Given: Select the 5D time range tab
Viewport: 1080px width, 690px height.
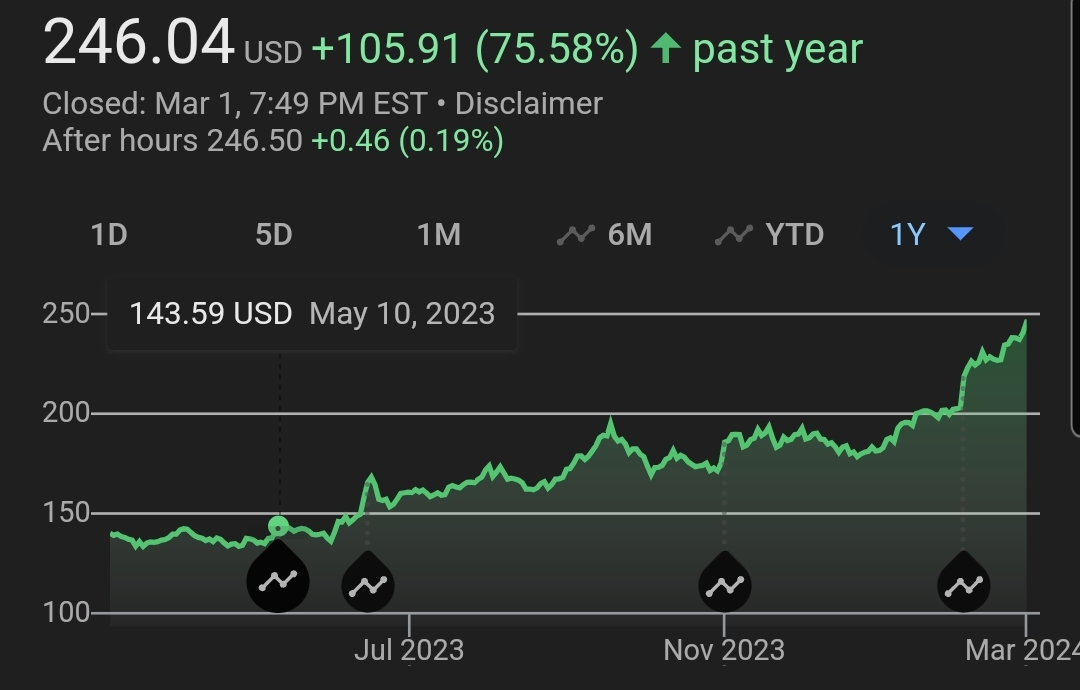Looking at the screenshot, I should pos(273,235).
